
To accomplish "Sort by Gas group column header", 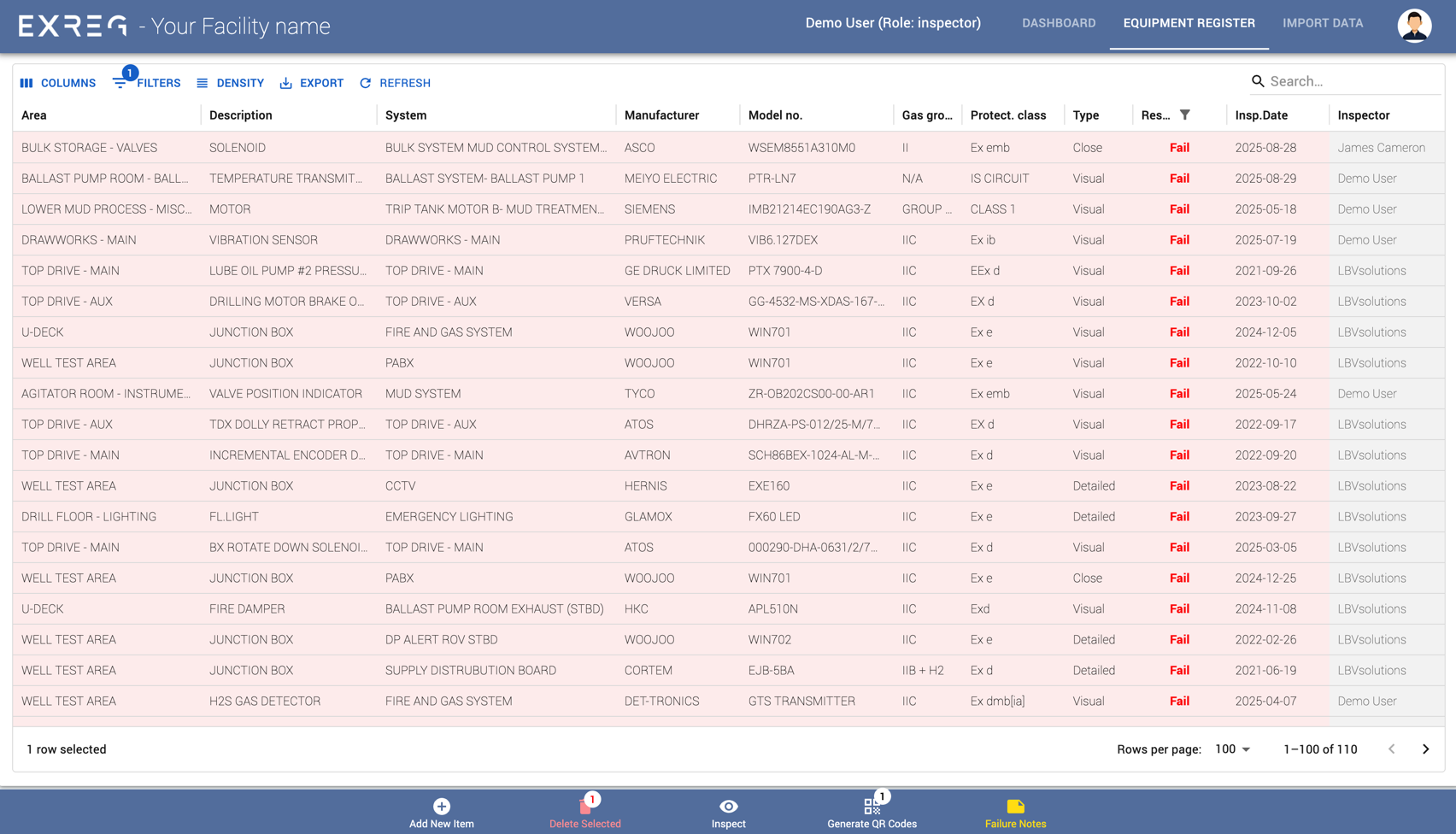I will (x=927, y=115).
